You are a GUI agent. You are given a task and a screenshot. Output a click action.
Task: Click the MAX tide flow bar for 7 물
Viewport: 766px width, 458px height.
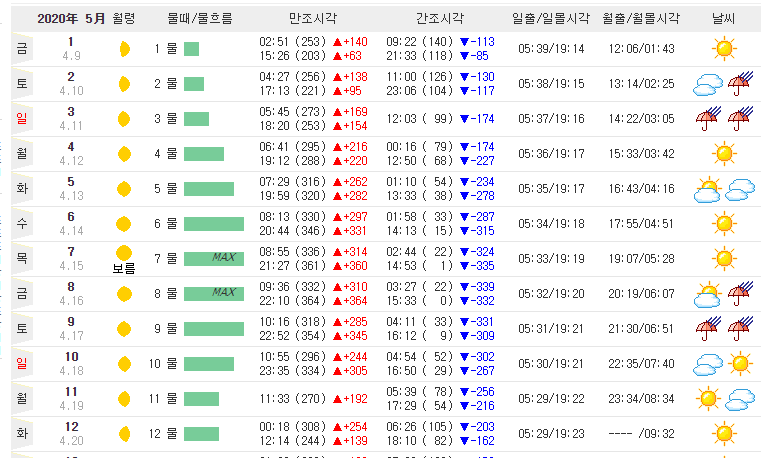214,259
